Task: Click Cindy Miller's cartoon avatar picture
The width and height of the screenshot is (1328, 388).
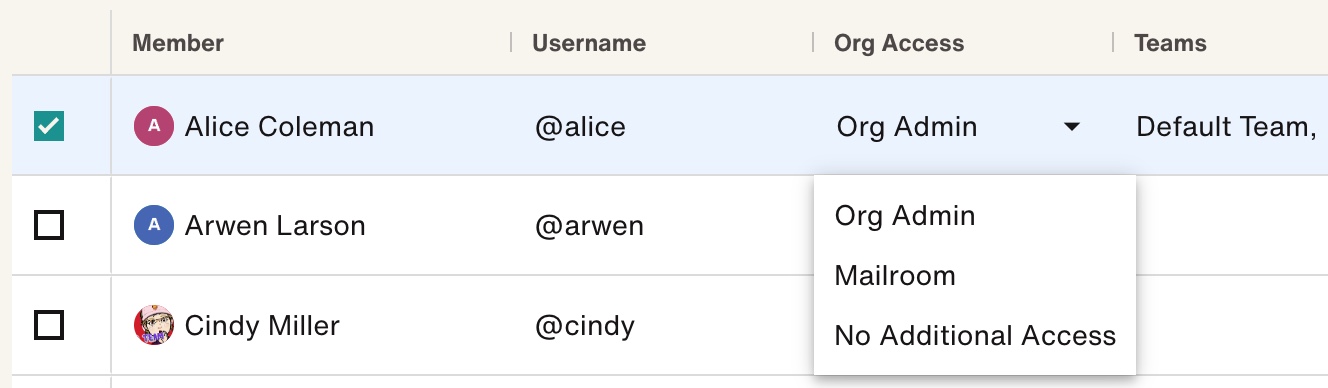Action: 154,326
